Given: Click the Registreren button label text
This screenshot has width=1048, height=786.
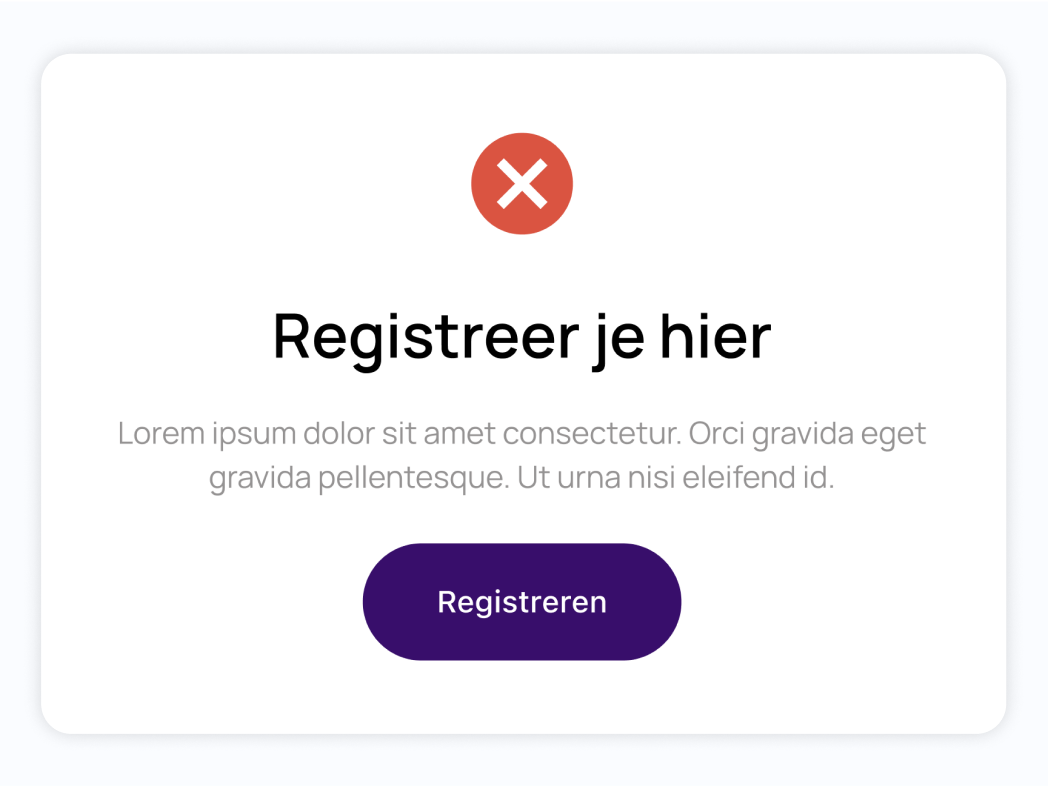Looking at the screenshot, I should [521, 601].
